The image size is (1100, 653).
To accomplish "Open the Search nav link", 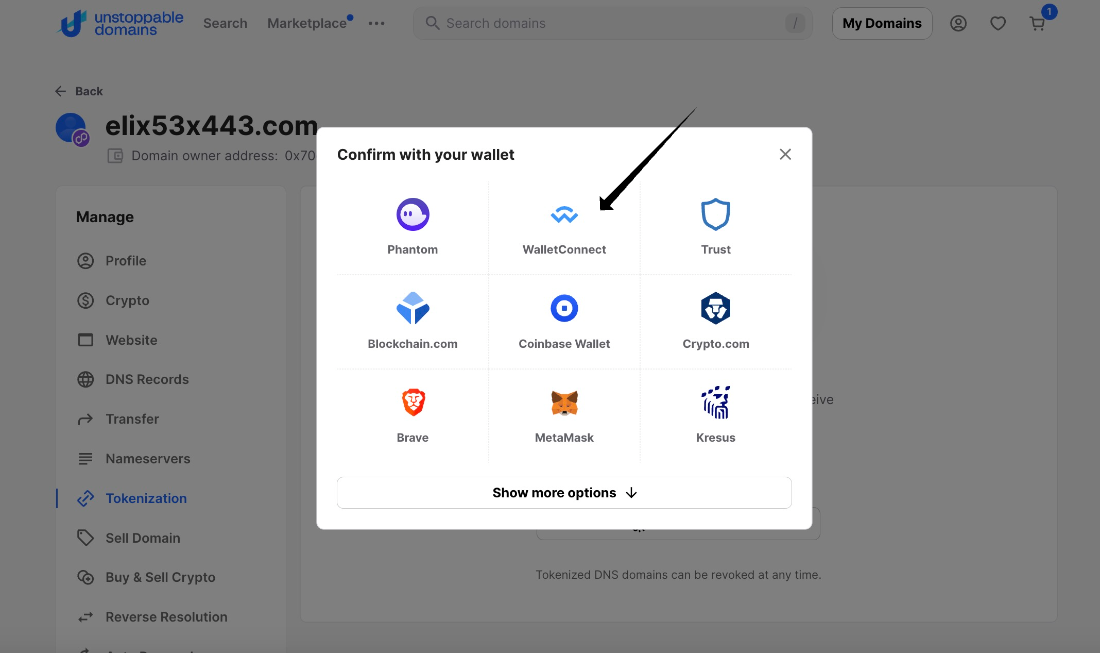I will (225, 23).
